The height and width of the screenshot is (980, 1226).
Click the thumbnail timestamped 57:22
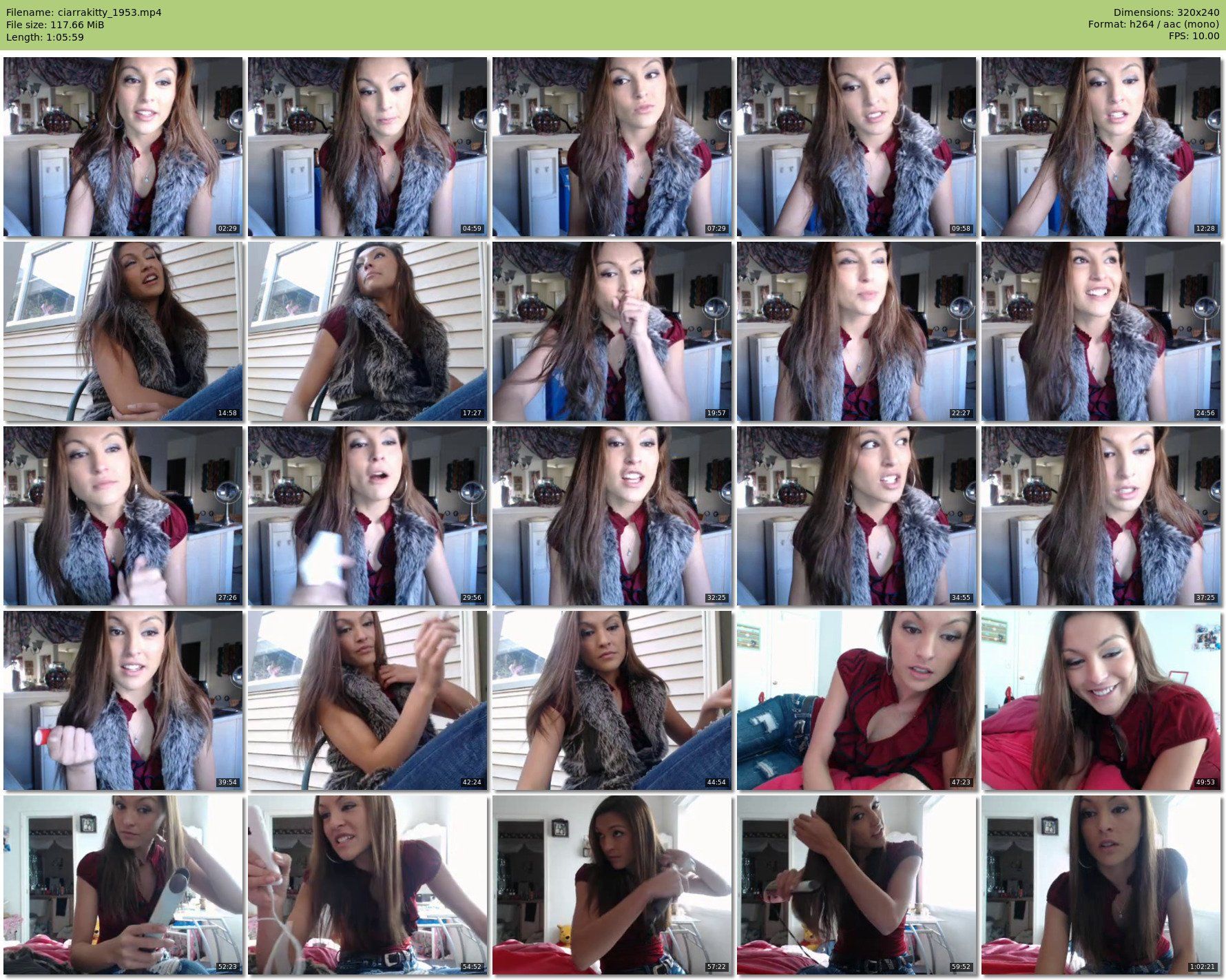[x=612, y=885]
